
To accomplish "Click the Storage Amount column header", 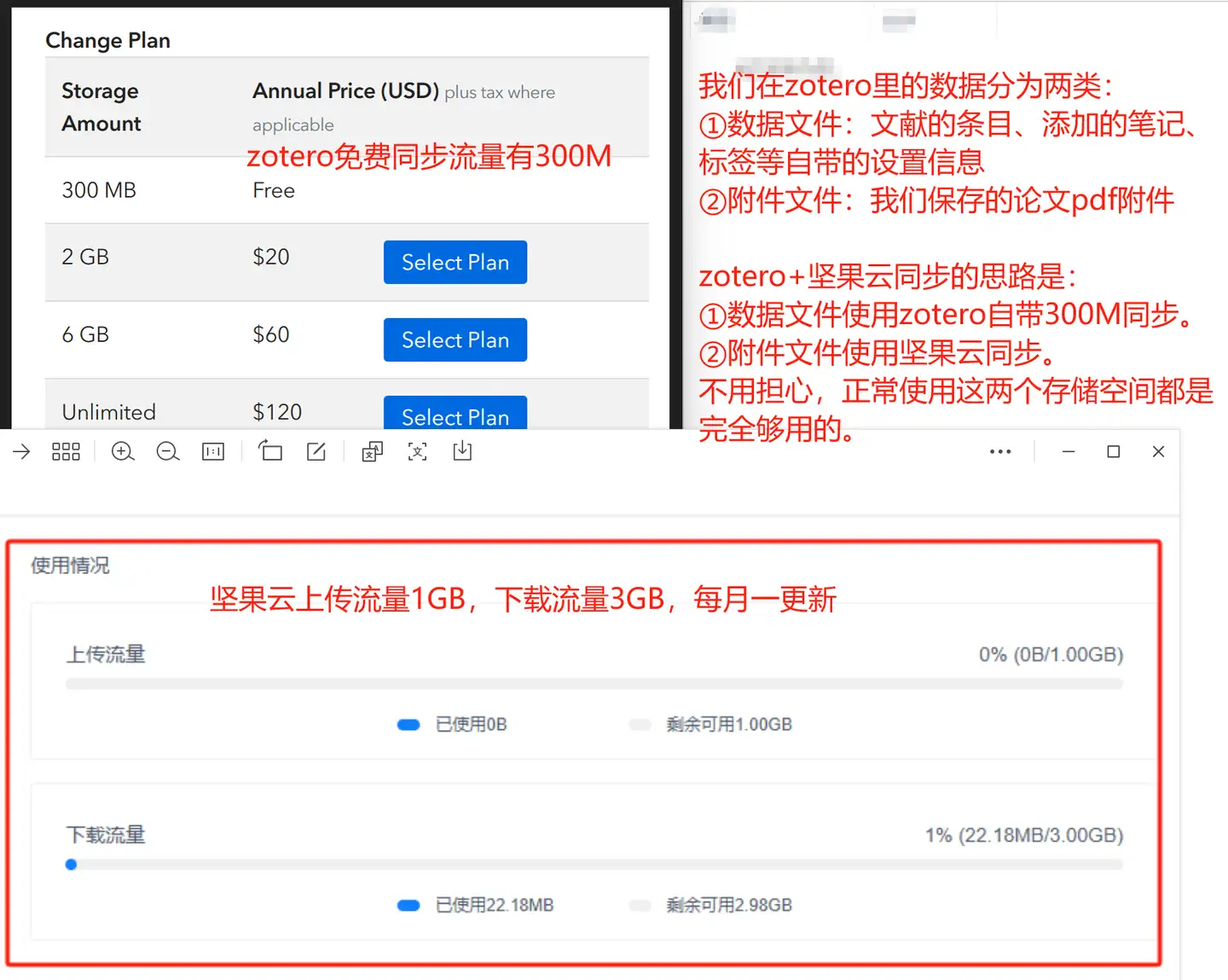I will [x=101, y=107].
